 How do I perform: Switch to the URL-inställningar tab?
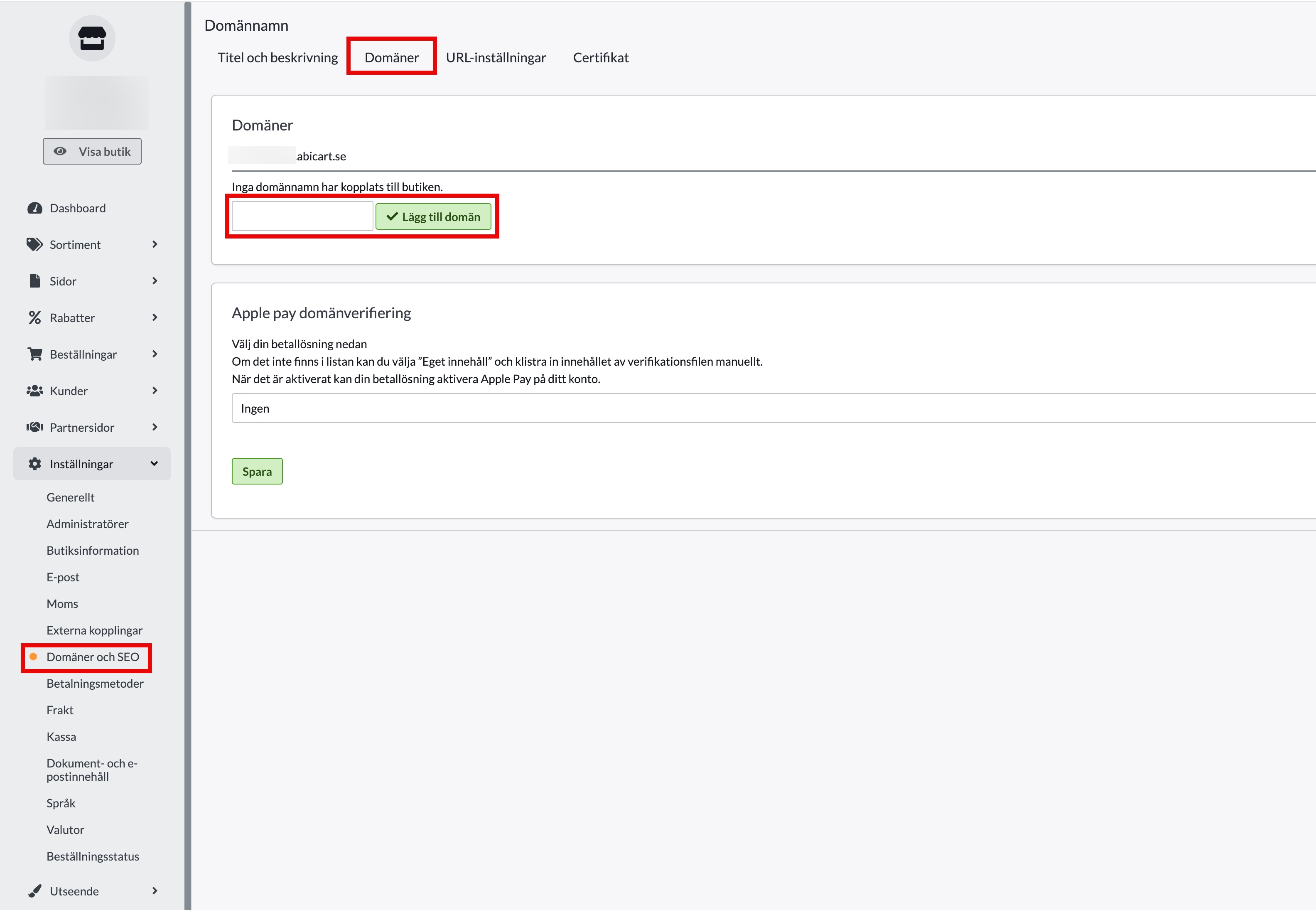(495, 58)
